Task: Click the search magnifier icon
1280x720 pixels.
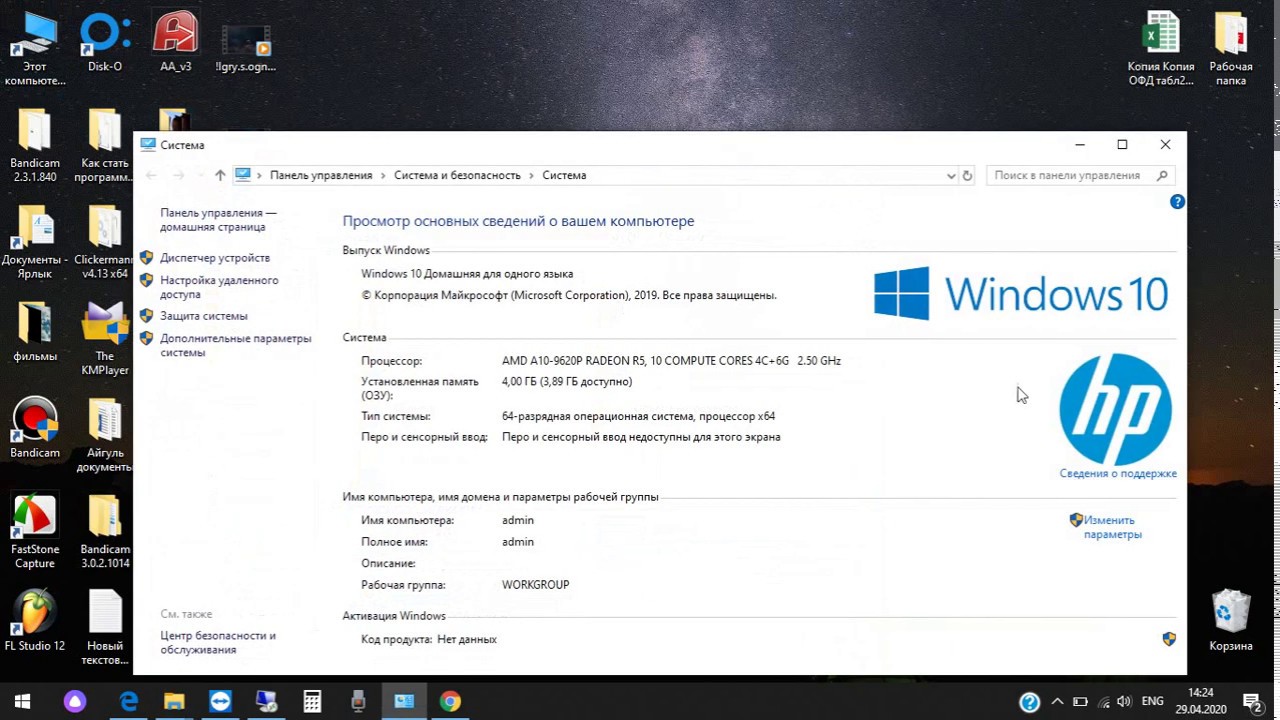Action: pos(1162,175)
